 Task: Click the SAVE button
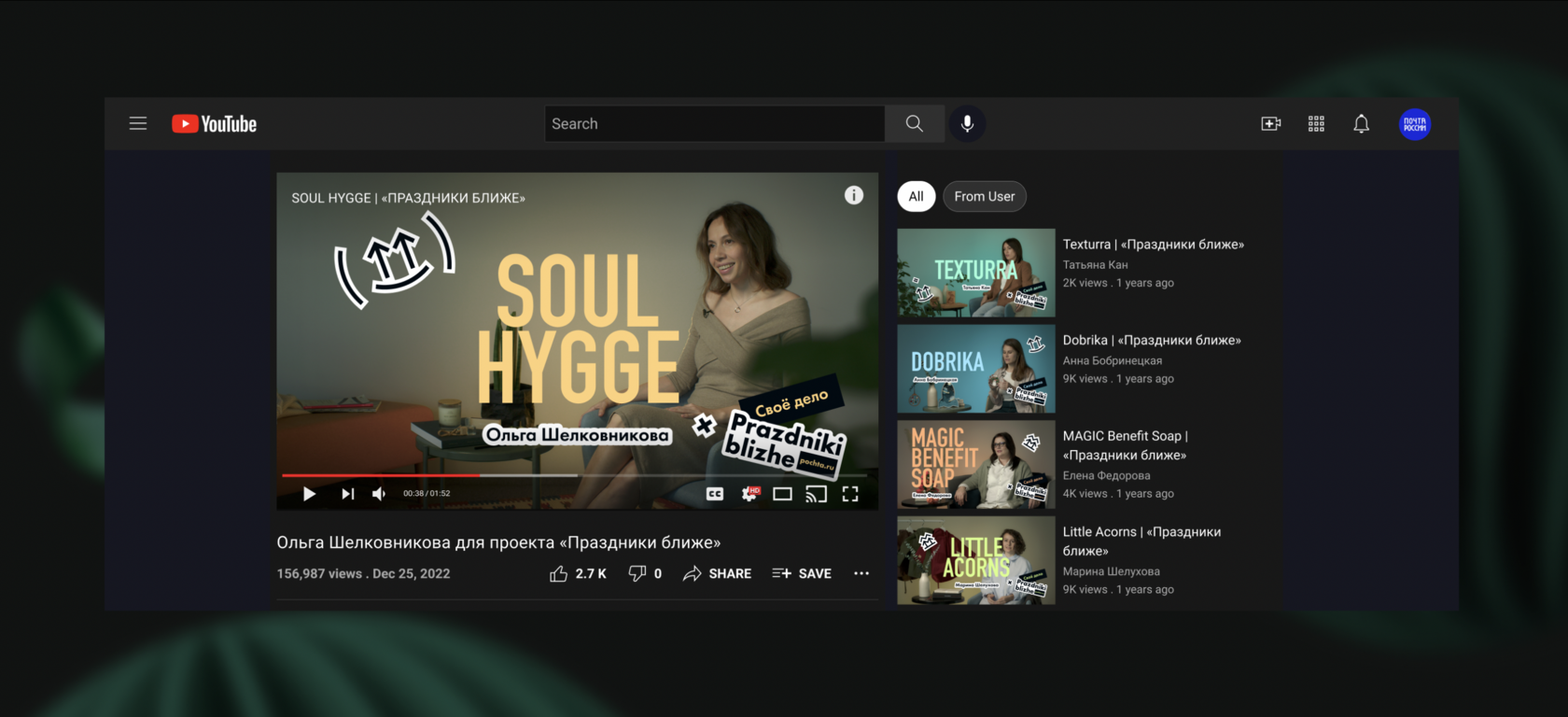[x=802, y=573]
